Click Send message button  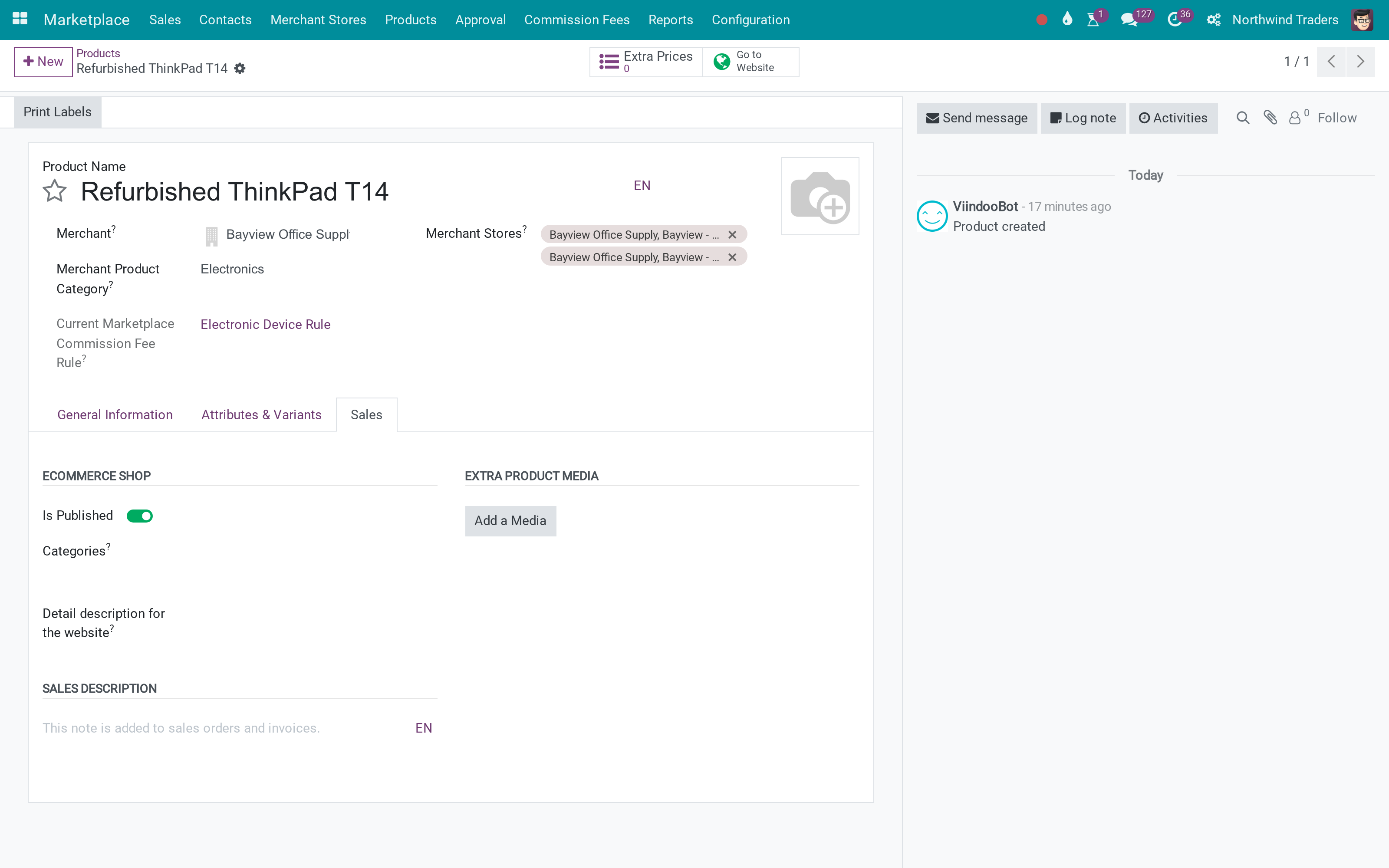[x=976, y=118]
